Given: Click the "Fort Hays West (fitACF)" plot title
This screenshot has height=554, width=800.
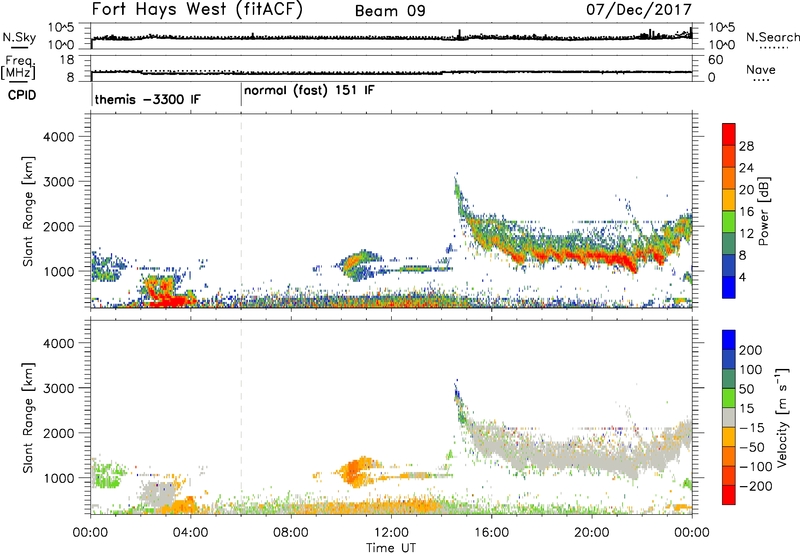Looking at the screenshot, I should point(197,10).
